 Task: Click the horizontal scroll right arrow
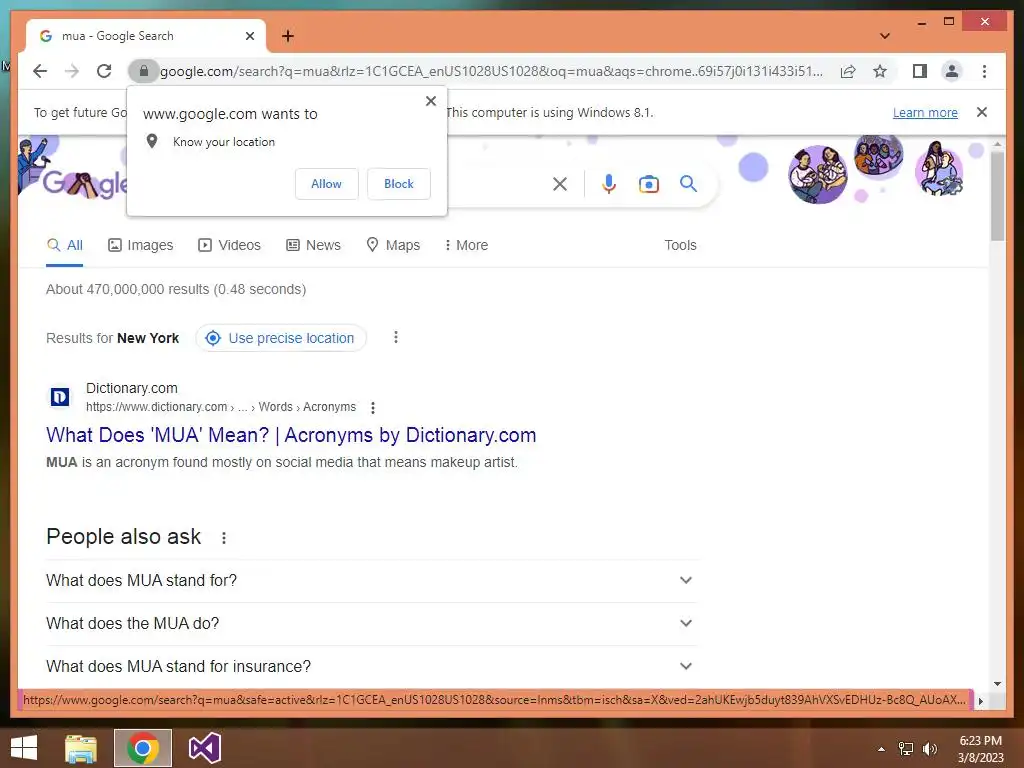click(981, 701)
